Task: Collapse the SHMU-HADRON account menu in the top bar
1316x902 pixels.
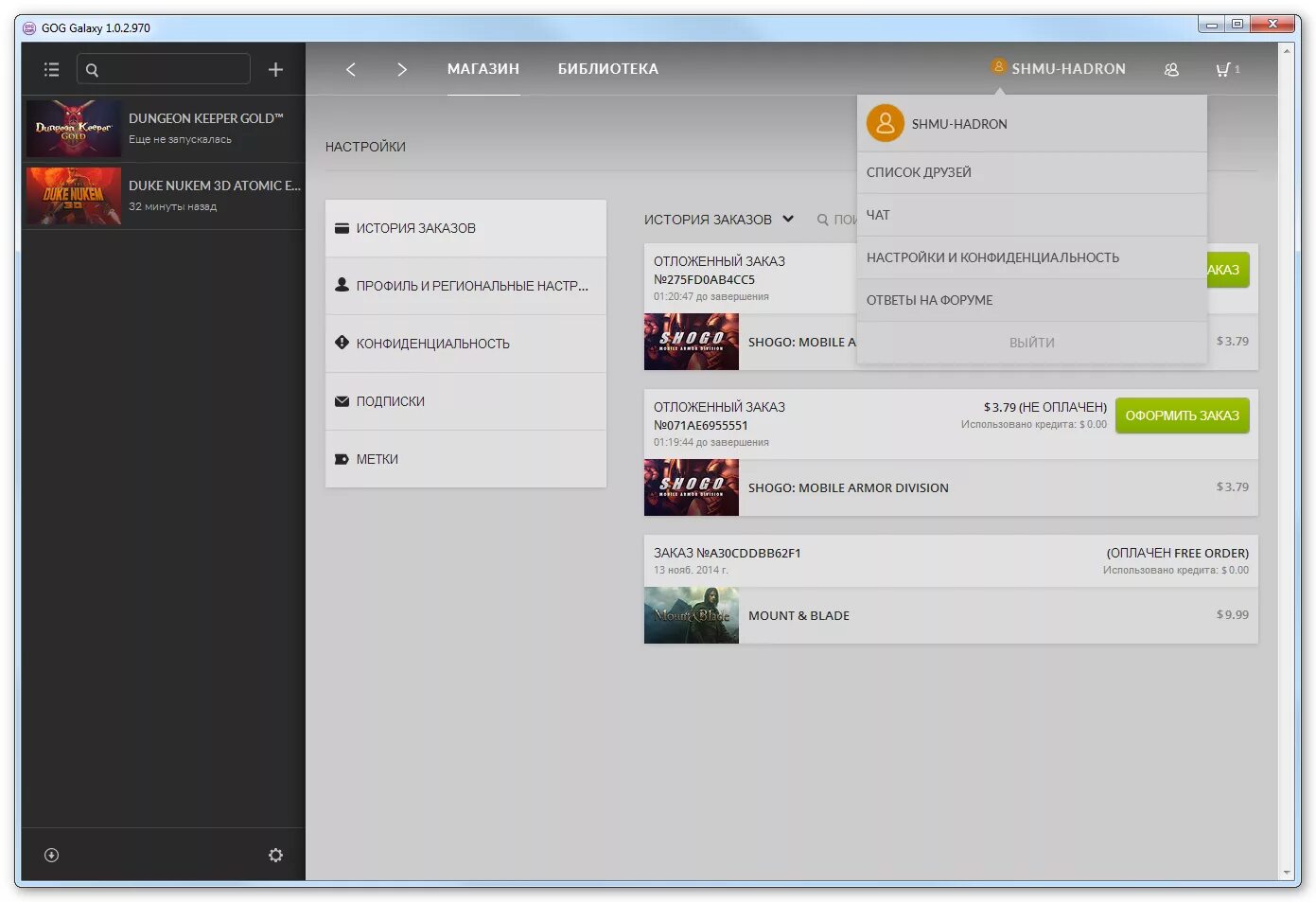Action: click(1059, 68)
